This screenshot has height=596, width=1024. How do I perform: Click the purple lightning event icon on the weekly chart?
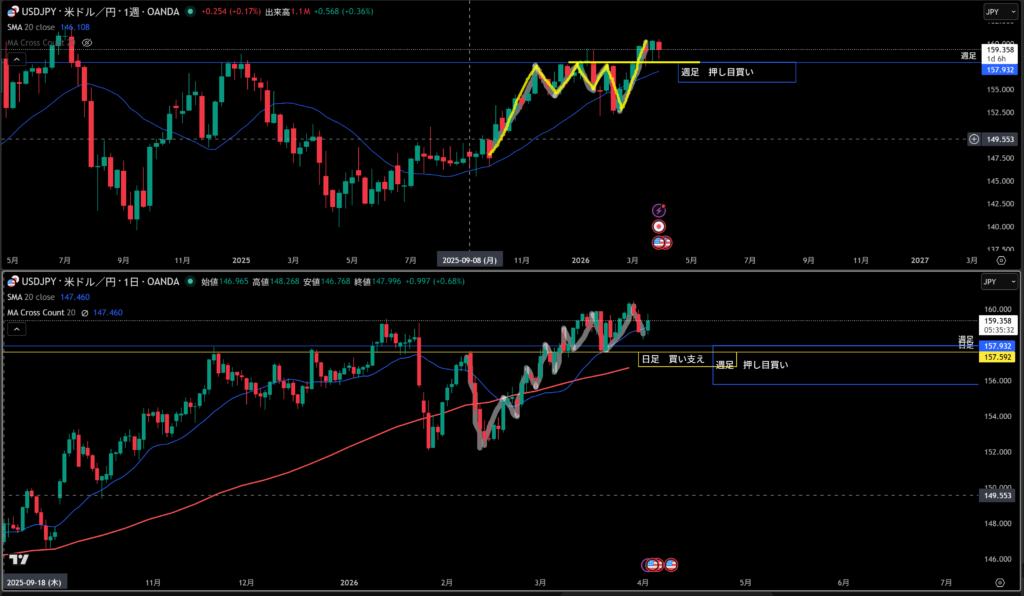[x=659, y=210]
